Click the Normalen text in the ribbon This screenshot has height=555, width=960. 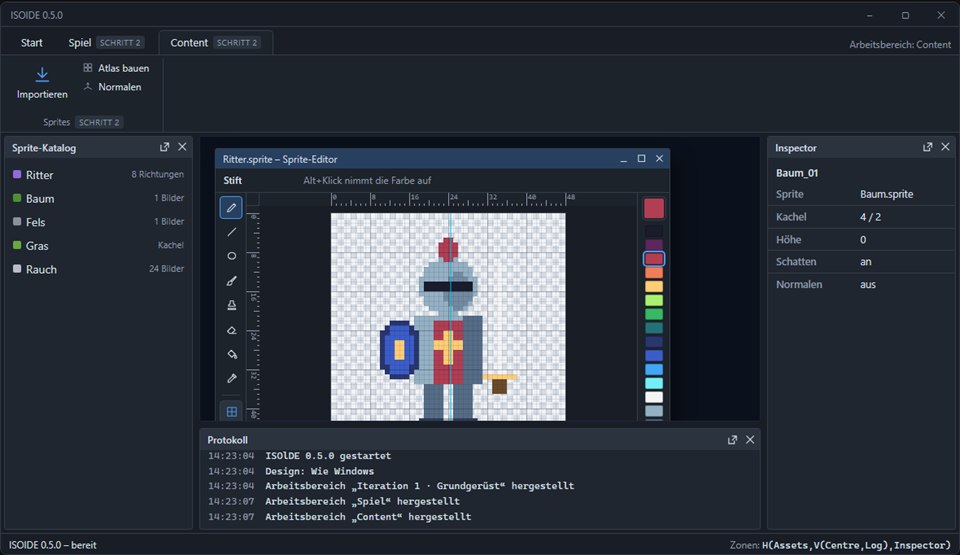(x=120, y=87)
